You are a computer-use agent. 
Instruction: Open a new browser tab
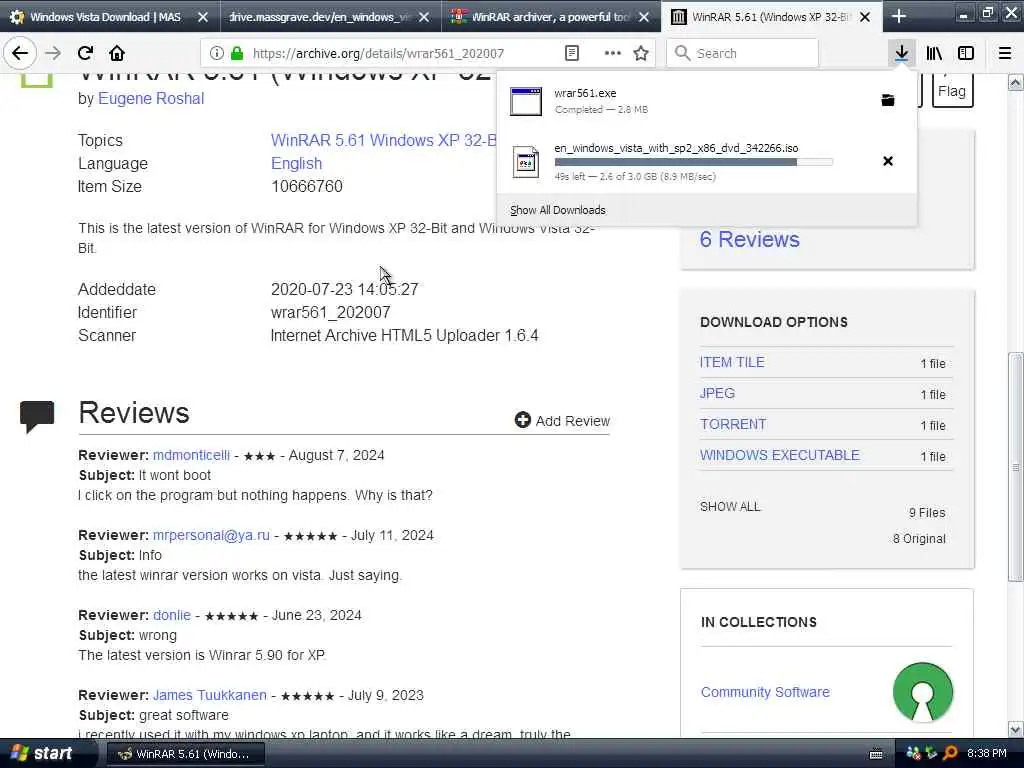(899, 16)
